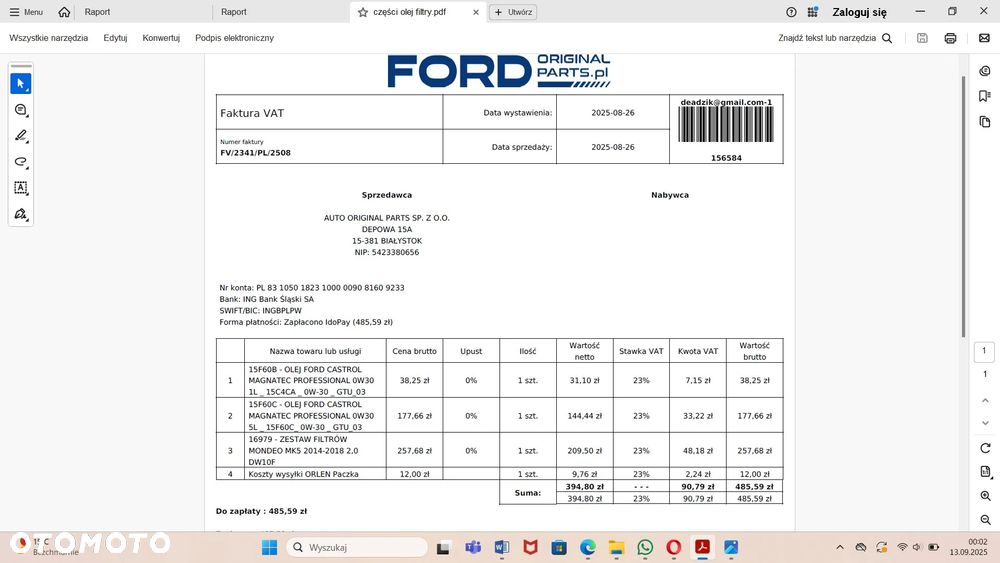The image size is (1000, 563).
Task: Pick the Add comment tool
Action: tap(21, 110)
